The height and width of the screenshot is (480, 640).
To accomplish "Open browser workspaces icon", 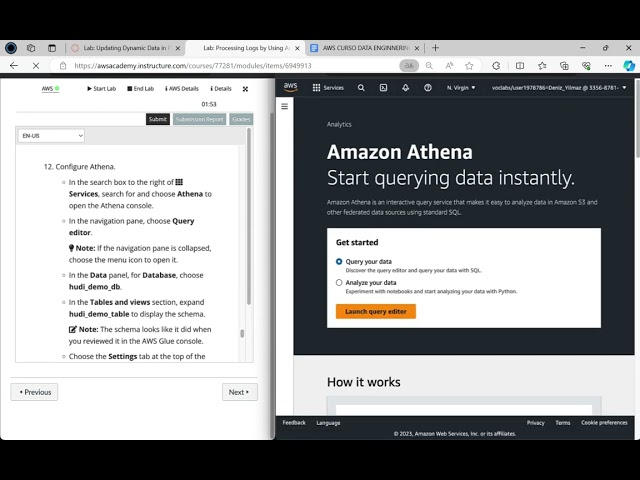I will (x=31, y=48).
